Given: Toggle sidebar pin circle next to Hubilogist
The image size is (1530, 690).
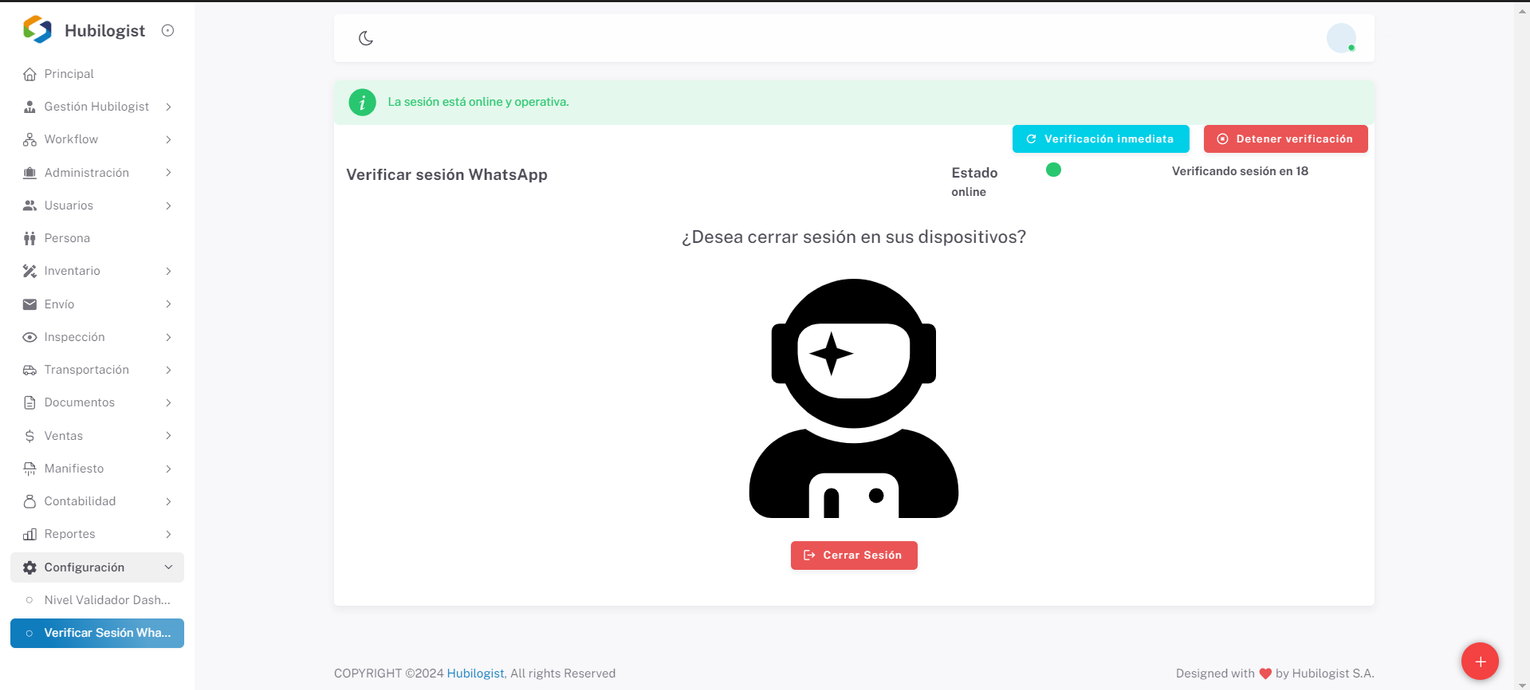Looking at the screenshot, I should [168, 30].
